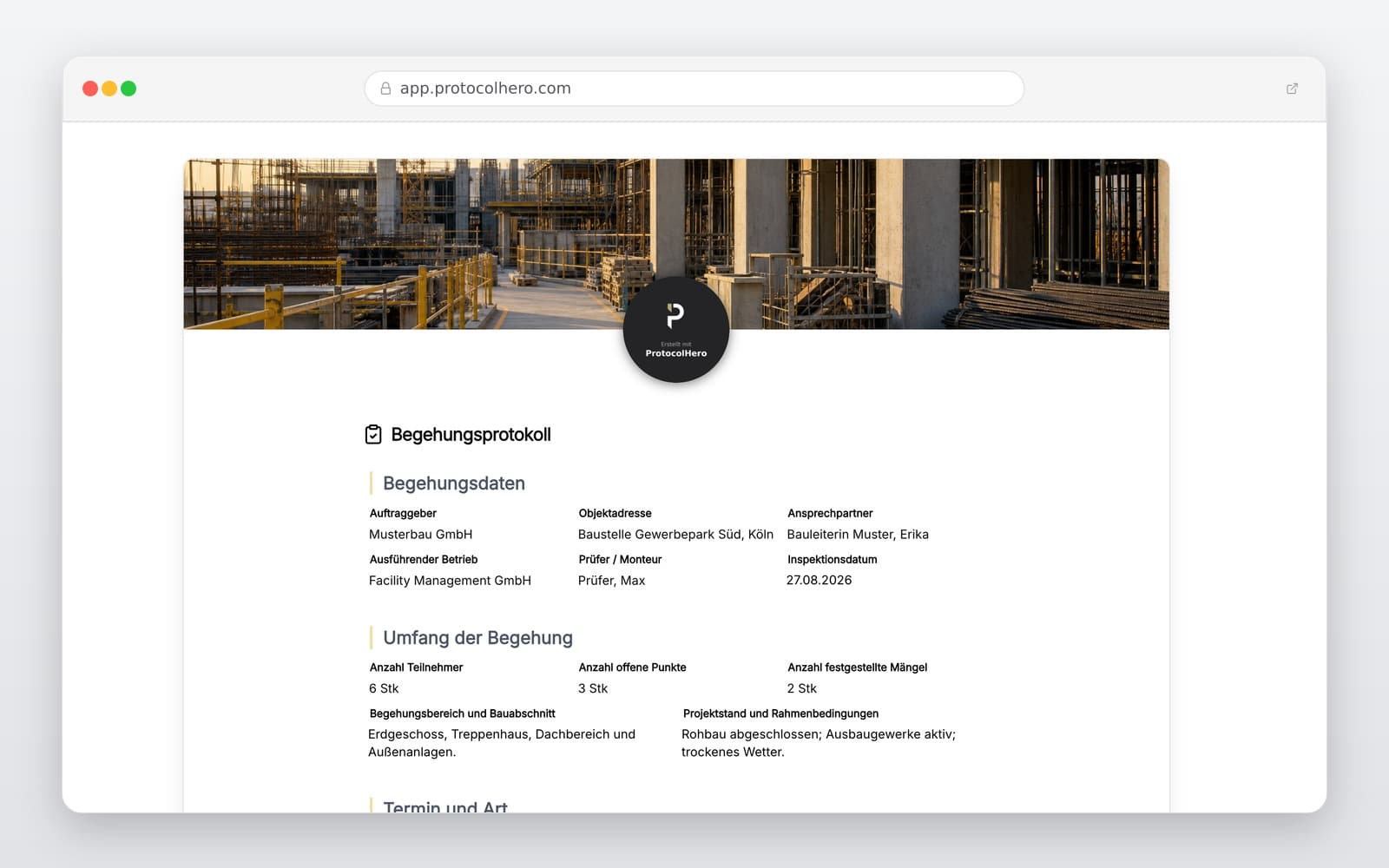Click the green maximize window dot
Viewport: 1389px width, 868px height.
point(128,89)
